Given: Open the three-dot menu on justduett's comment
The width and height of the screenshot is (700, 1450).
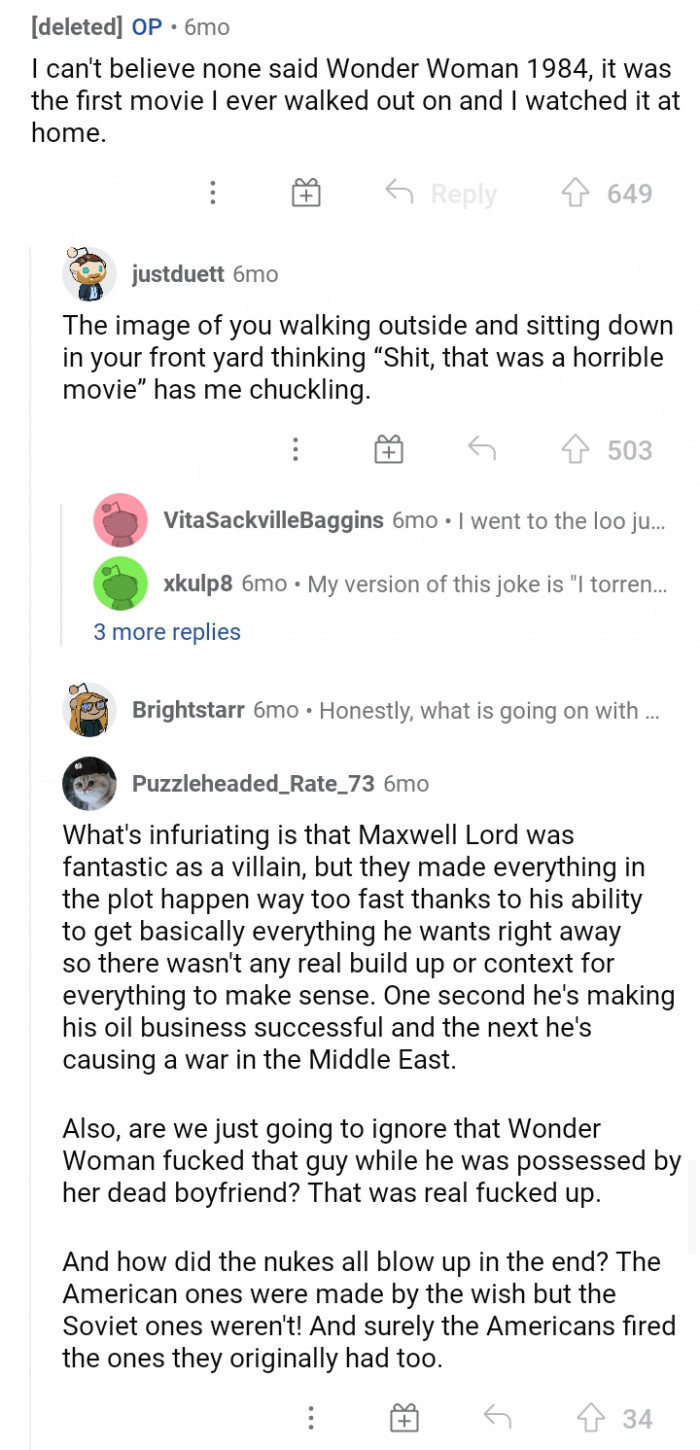Looking at the screenshot, I should pos(295,449).
